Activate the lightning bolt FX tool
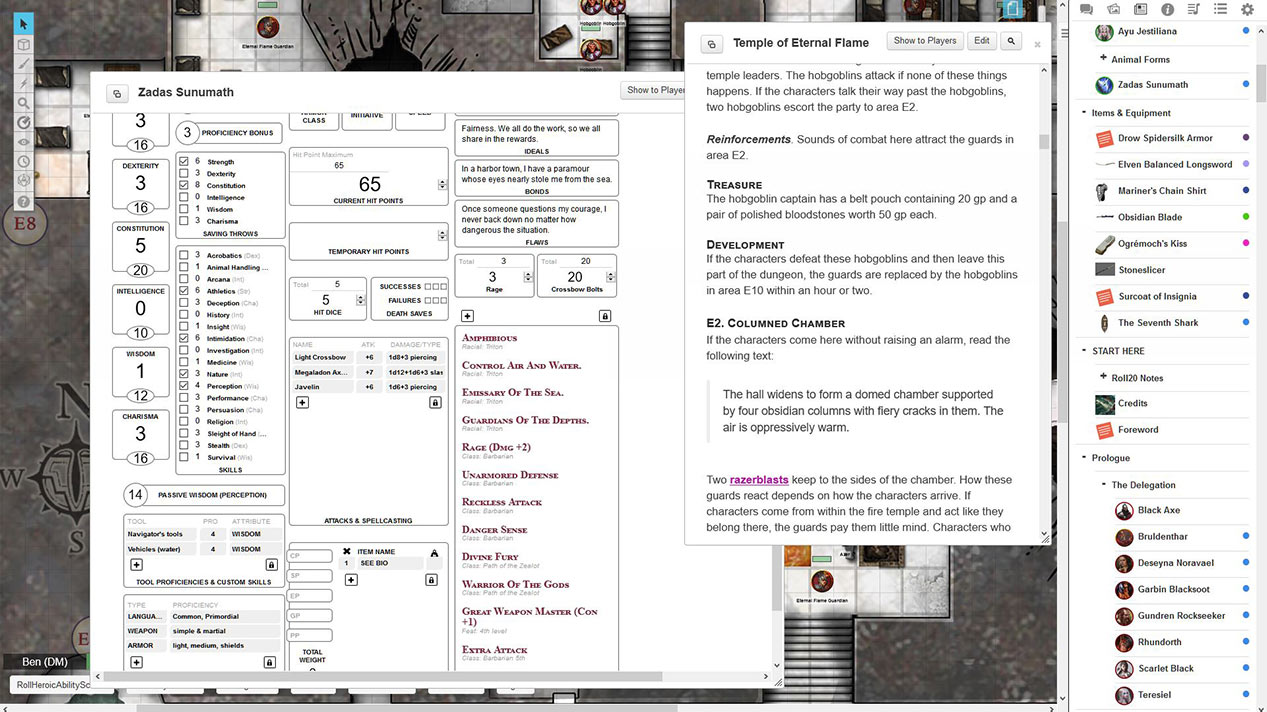1267x712 pixels. (24, 83)
